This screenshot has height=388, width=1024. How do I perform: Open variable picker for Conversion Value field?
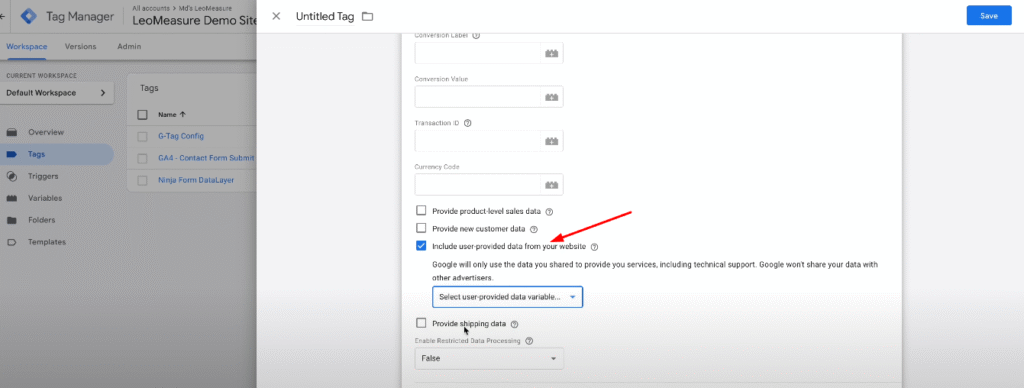coord(552,97)
